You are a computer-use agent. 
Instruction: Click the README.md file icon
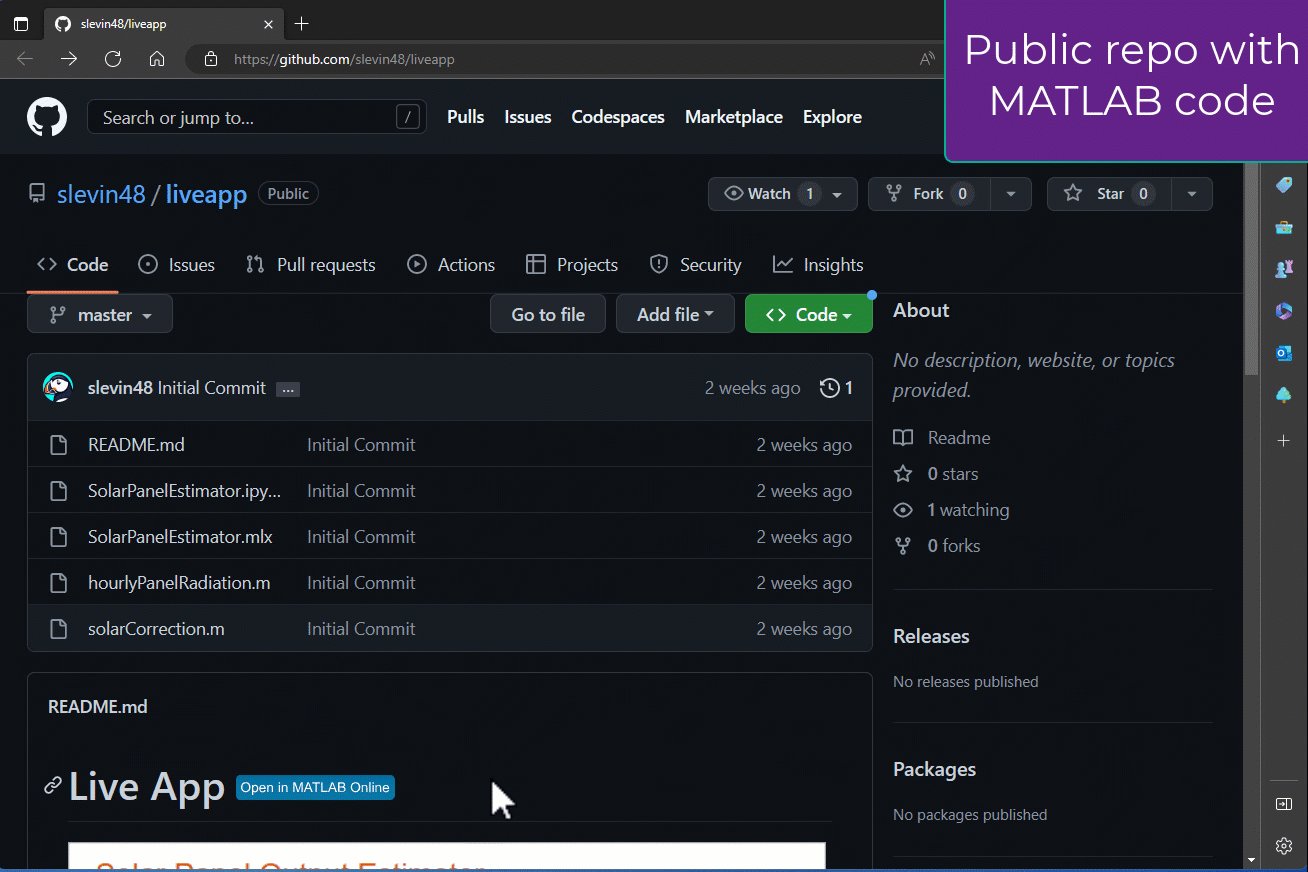click(58, 445)
